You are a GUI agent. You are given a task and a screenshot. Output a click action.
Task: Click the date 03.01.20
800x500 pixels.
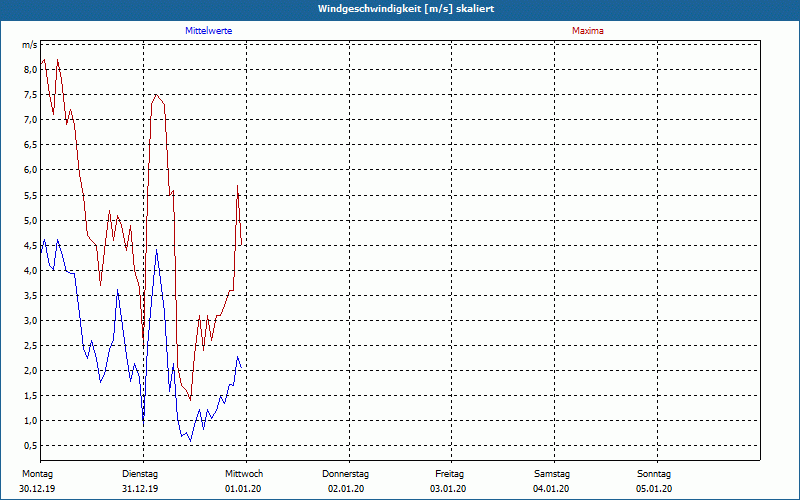pos(448,489)
